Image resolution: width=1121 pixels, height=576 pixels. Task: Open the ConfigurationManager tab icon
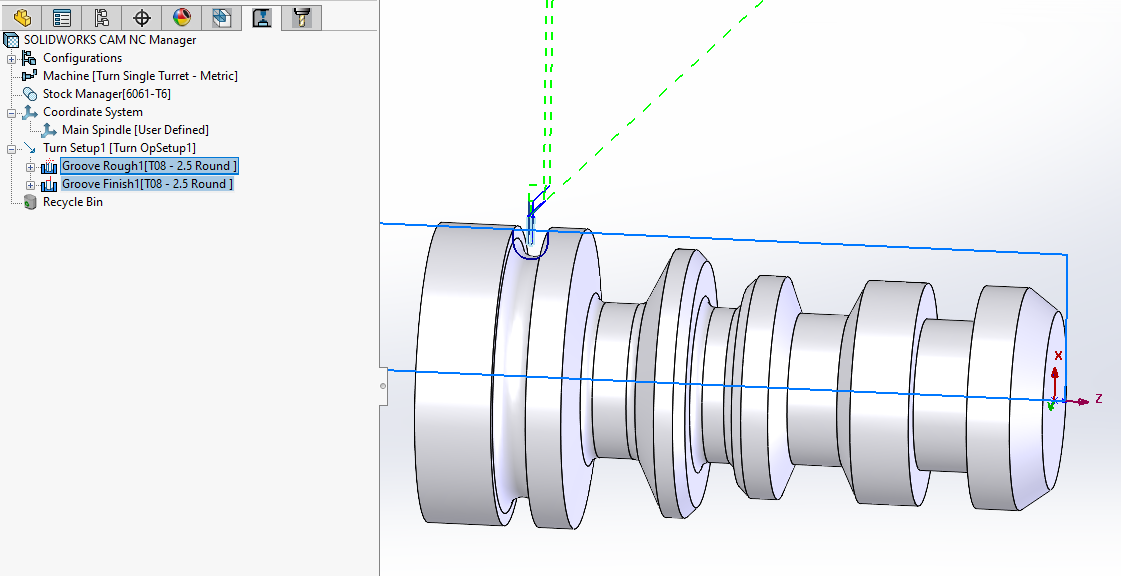101,17
